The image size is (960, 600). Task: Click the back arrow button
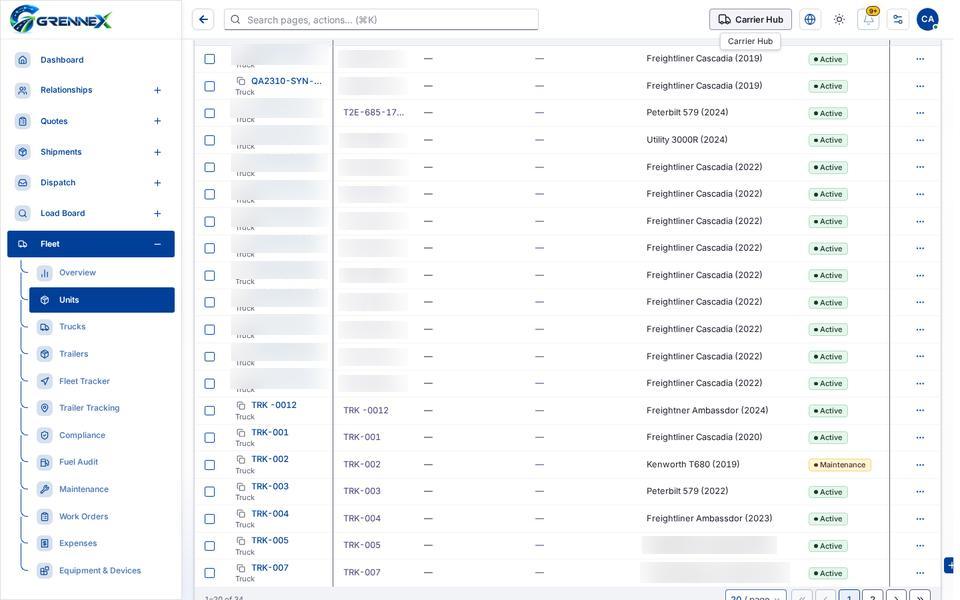(x=203, y=20)
